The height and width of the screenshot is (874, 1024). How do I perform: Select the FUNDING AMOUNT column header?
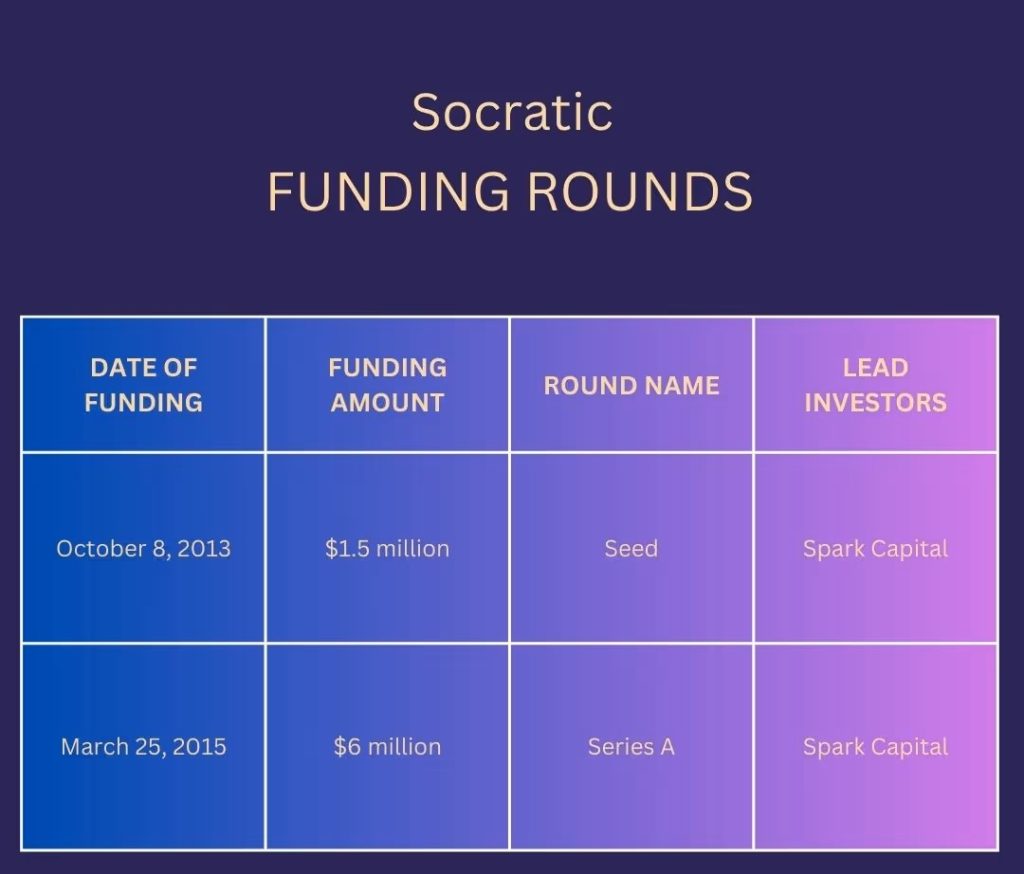click(x=387, y=385)
